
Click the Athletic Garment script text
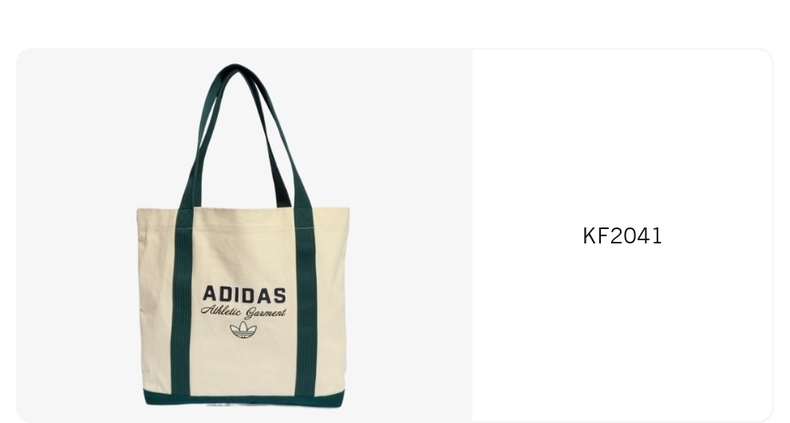(x=243, y=312)
